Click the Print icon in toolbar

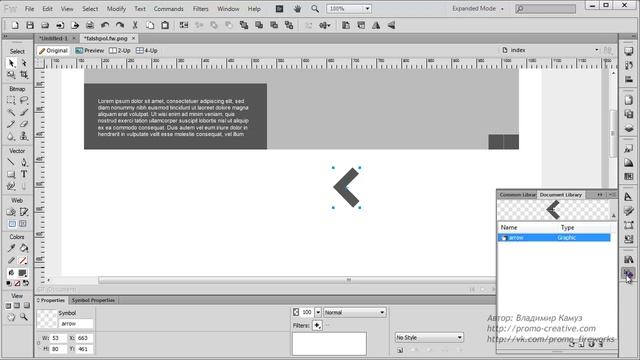click(90, 25)
